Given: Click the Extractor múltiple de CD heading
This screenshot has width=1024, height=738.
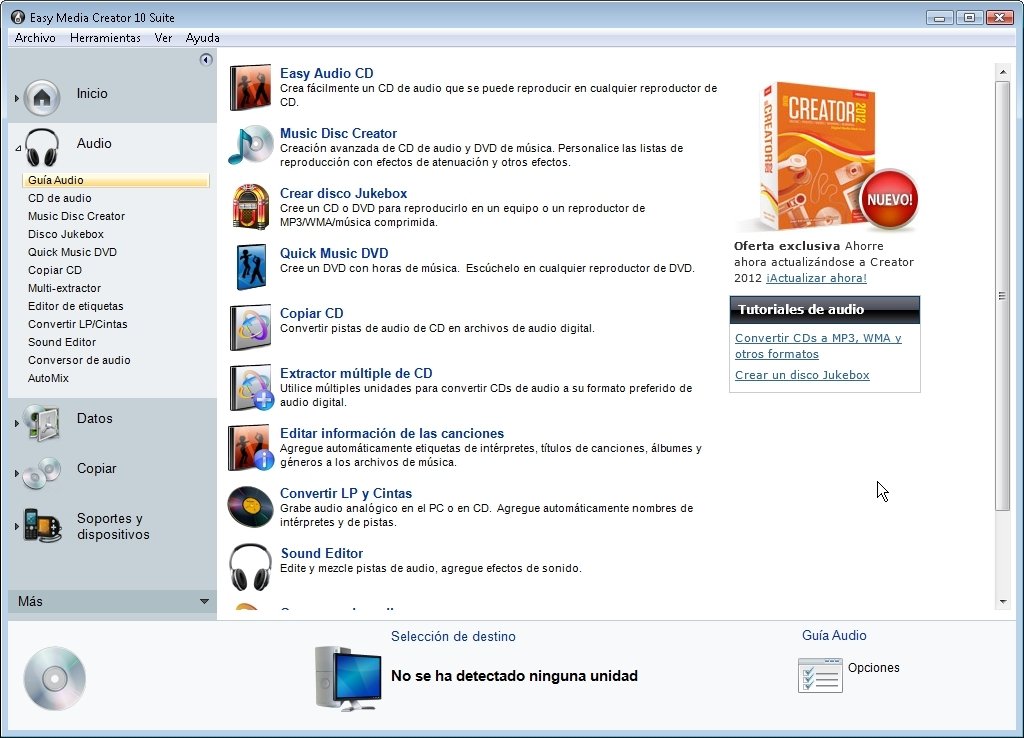Looking at the screenshot, I should tap(356, 373).
